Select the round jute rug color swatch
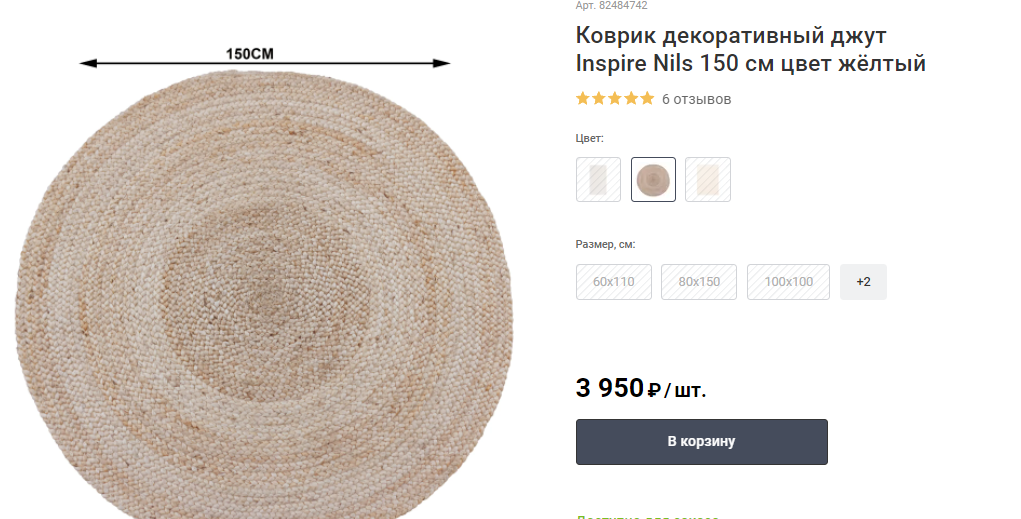Image resolution: width=1021 pixels, height=519 pixels. [653, 180]
